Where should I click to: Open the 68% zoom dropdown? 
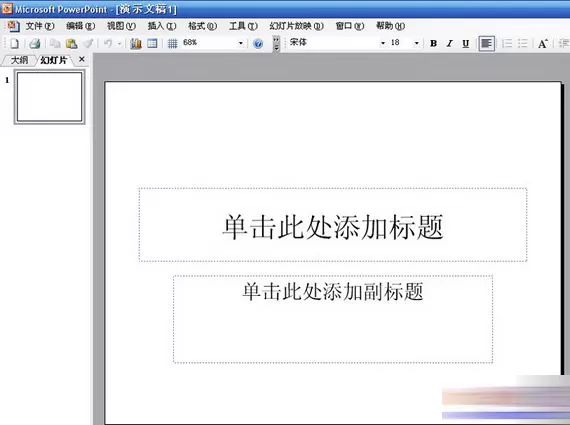[x=240, y=43]
